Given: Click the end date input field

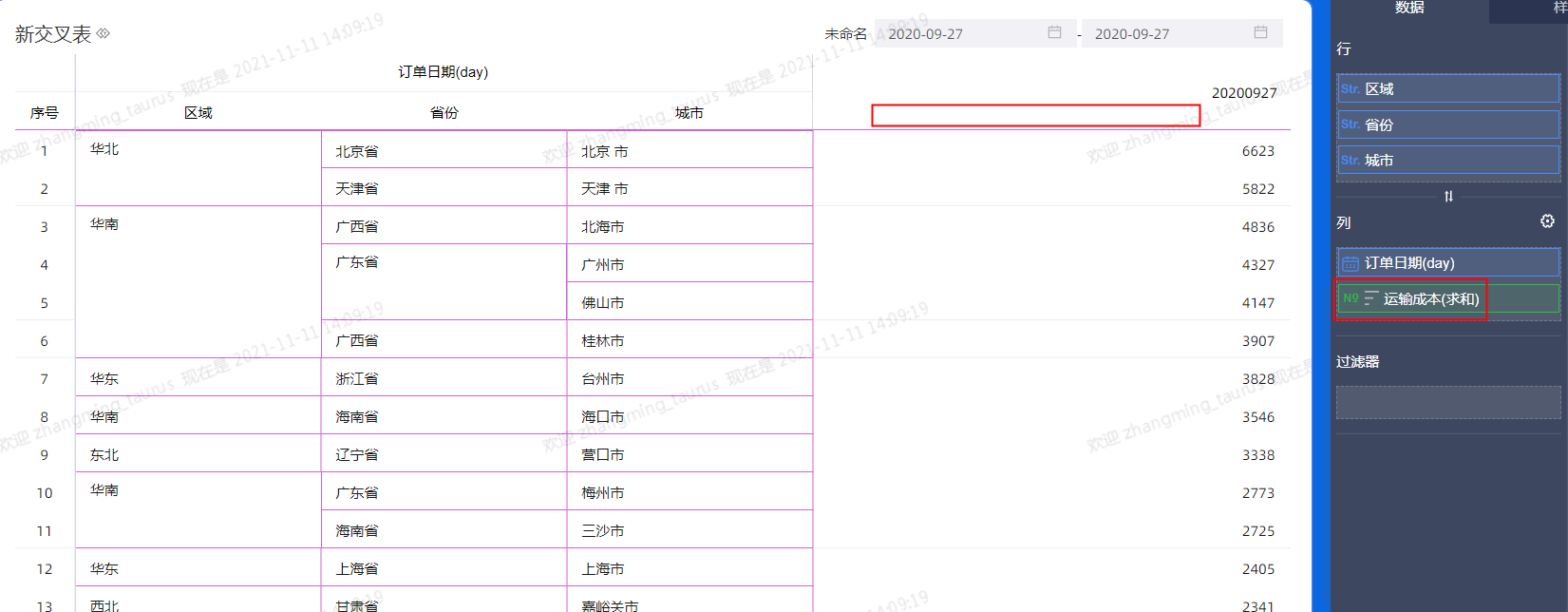Looking at the screenshot, I should click(x=1168, y=33).
